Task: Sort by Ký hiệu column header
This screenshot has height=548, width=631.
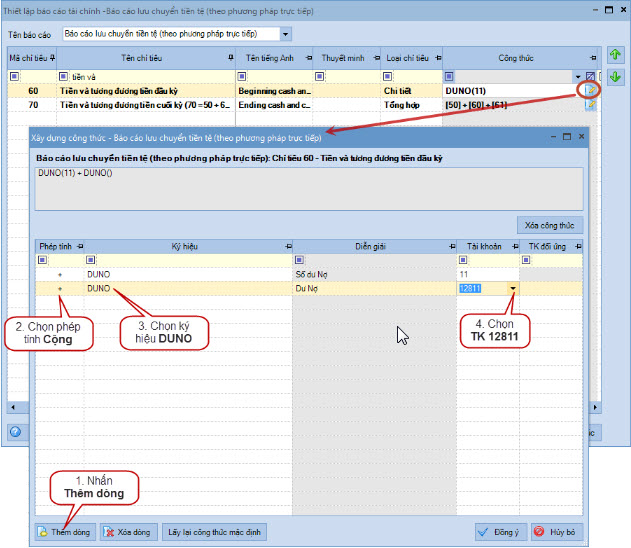Action: 184,246
